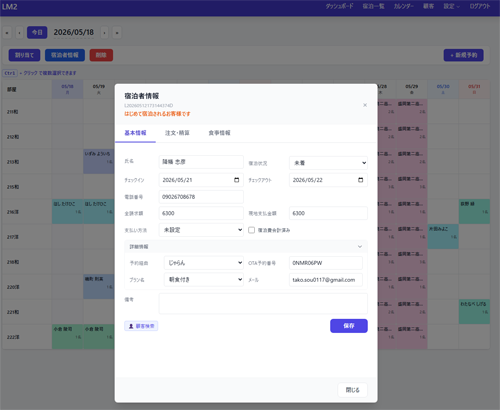Screen dimensions: 500x410
Task: Click the 新規予約 new reservation button
Action: click(464, 55)
